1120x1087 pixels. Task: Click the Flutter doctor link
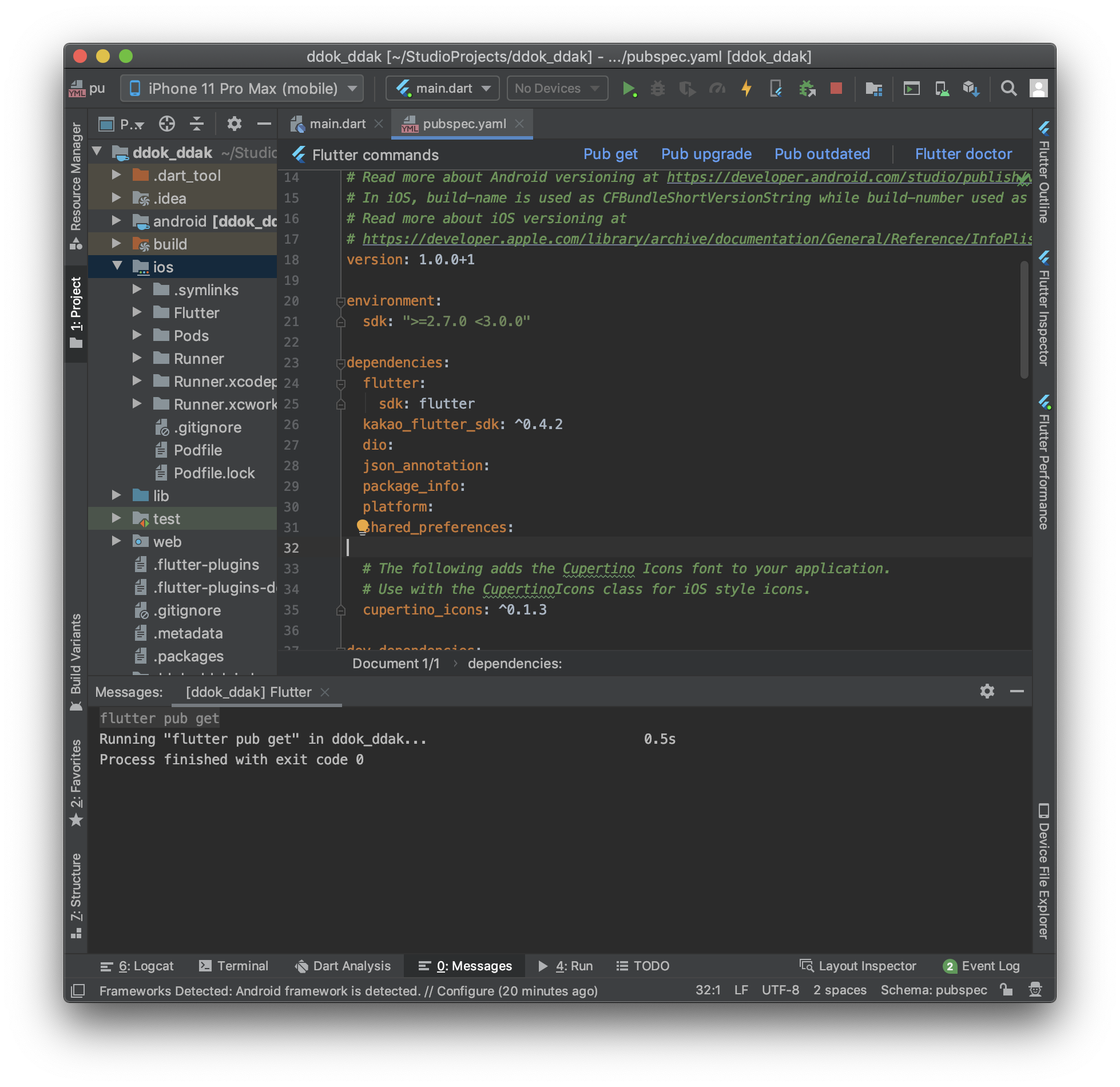tap(963, 154)
